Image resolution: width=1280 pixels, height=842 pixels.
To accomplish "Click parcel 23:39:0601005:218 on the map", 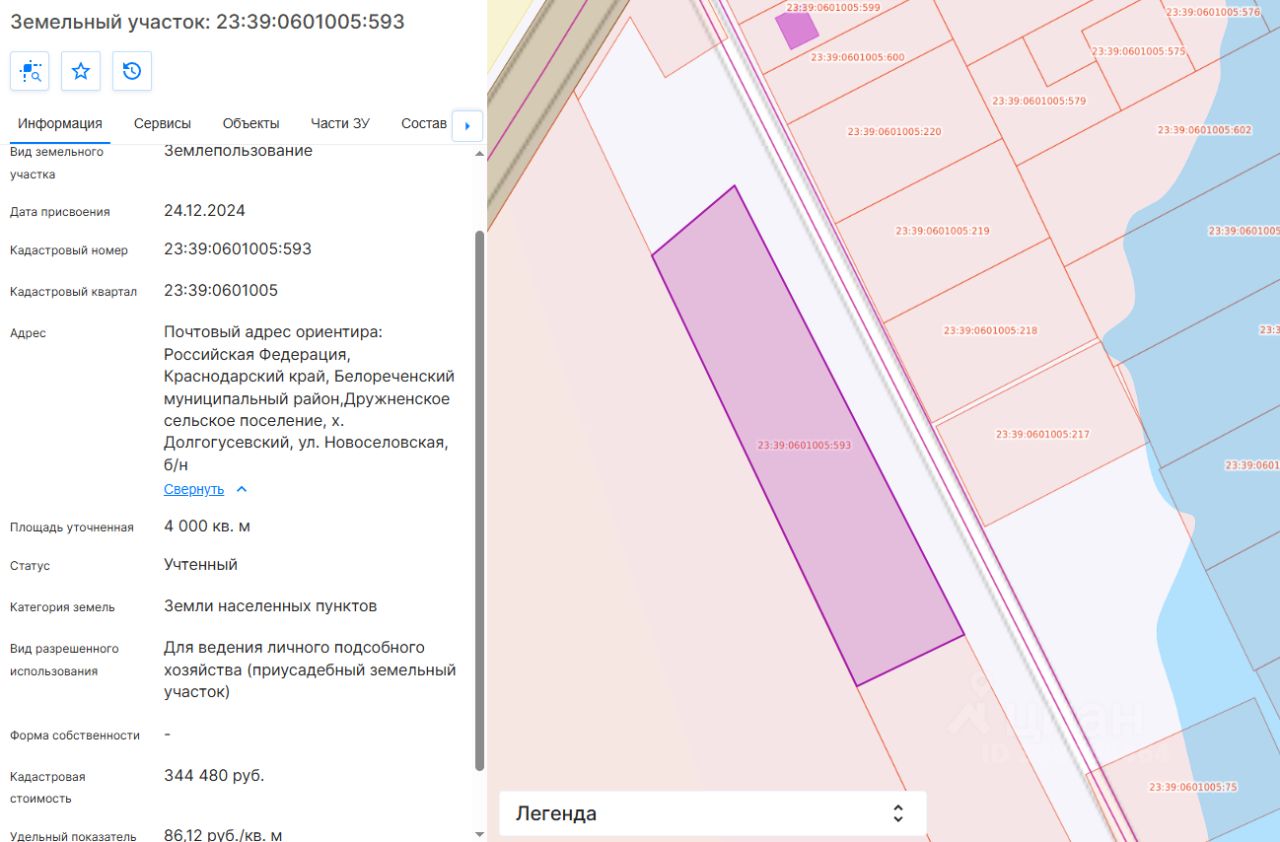I will [x=990, y=330].
